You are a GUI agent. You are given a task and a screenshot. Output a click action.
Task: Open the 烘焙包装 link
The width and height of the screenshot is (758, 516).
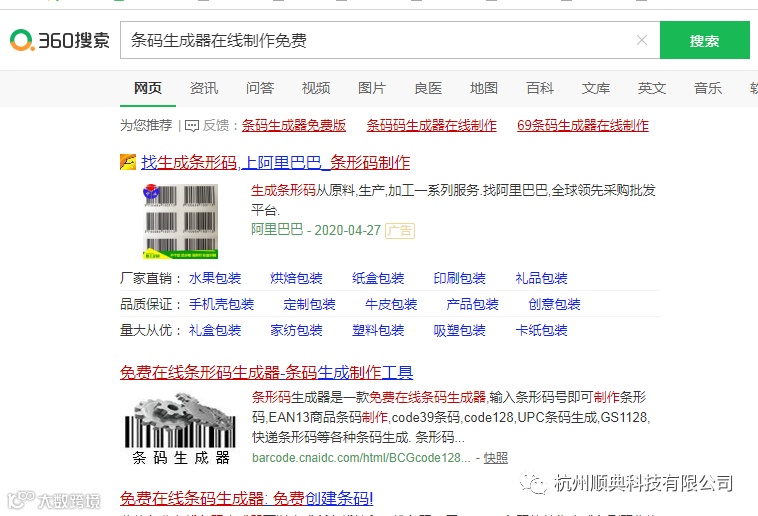pos(296,278)
